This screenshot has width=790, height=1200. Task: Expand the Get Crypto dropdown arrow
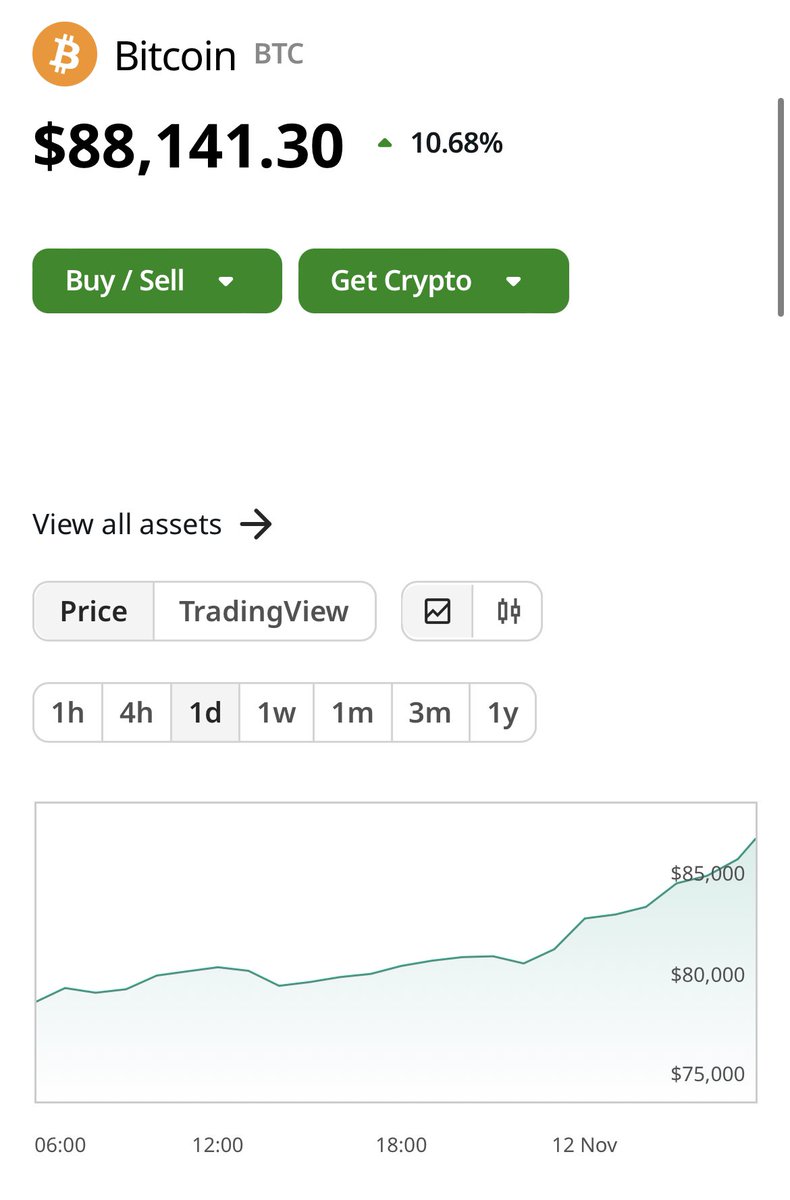pos(513,282)
